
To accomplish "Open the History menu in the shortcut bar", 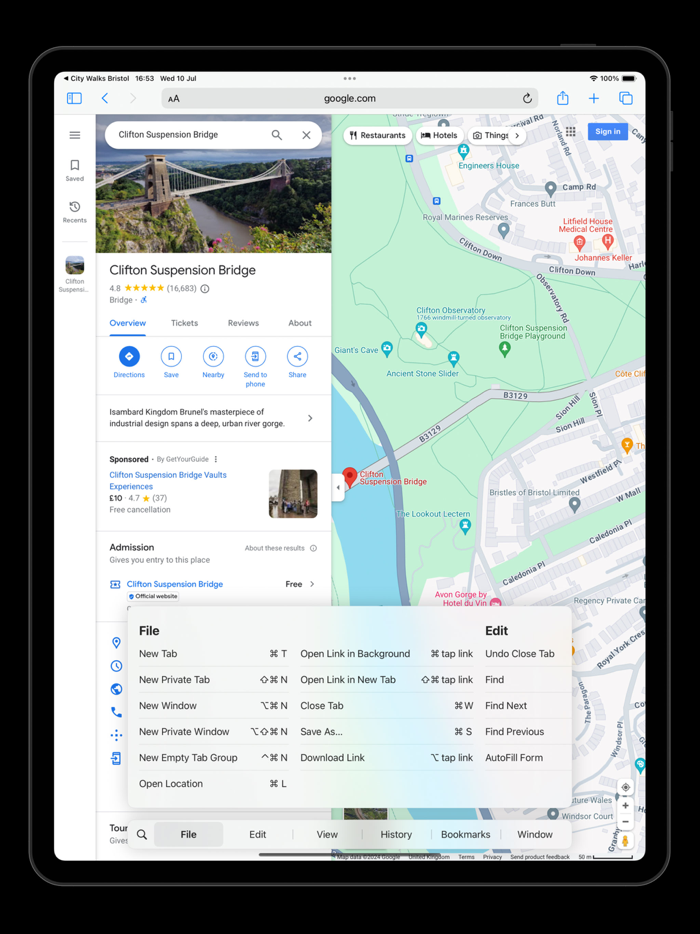I will [x=396, y=835].
